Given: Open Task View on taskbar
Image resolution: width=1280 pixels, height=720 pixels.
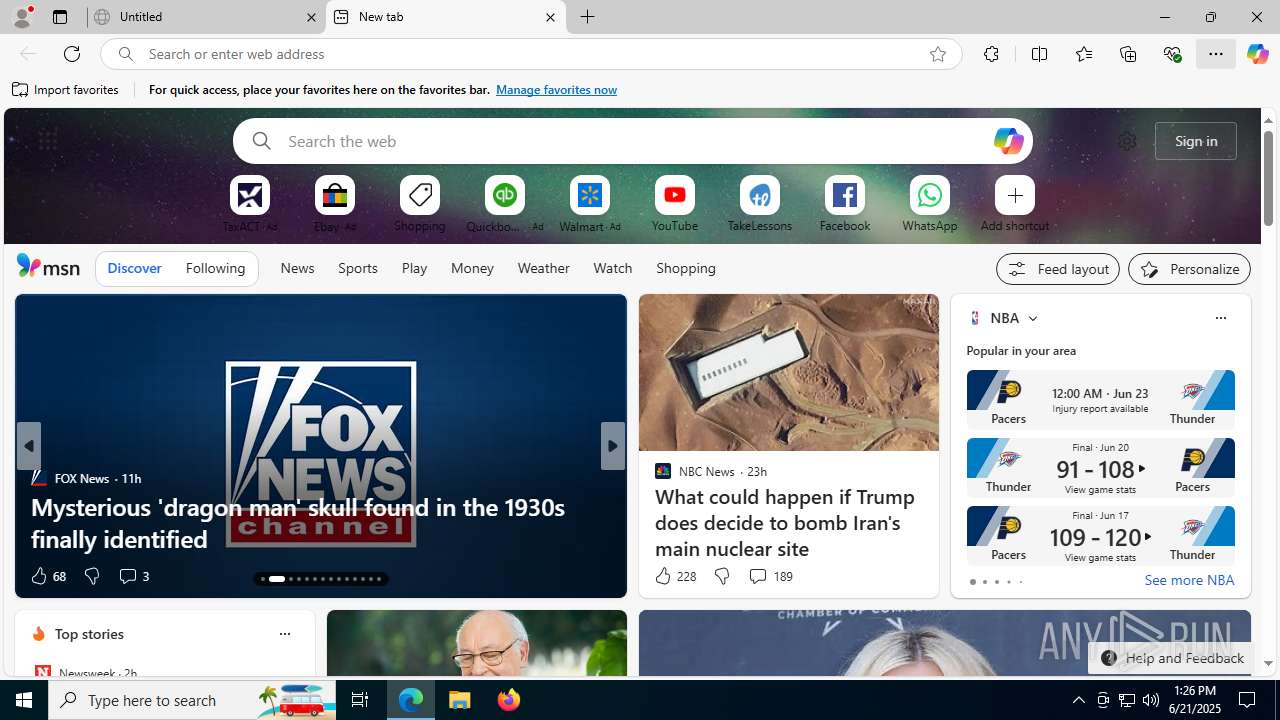Looking at the screenshot, I should 360,700.
